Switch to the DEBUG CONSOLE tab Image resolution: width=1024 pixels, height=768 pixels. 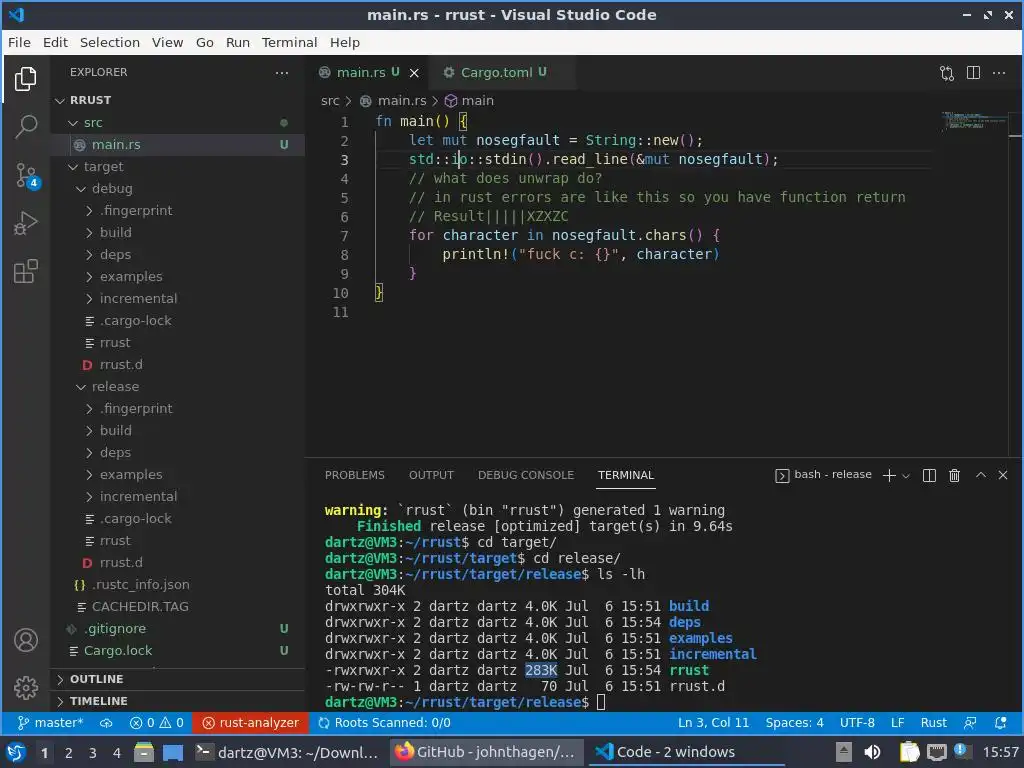click(x=526, y=475)
